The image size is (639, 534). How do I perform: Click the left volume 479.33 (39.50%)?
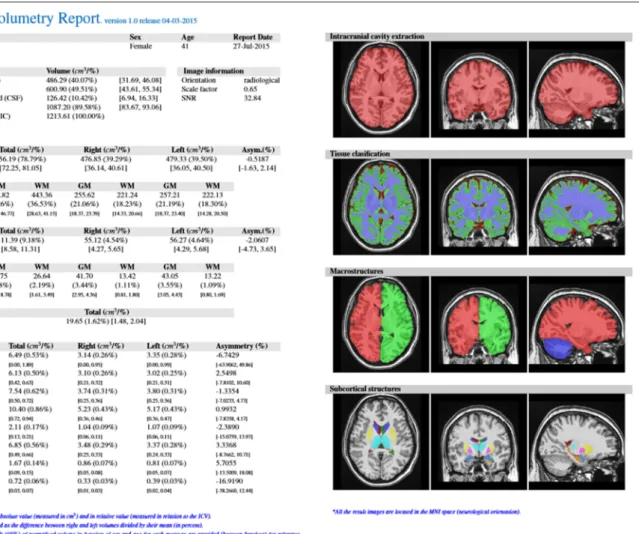[x=191, y=159]
